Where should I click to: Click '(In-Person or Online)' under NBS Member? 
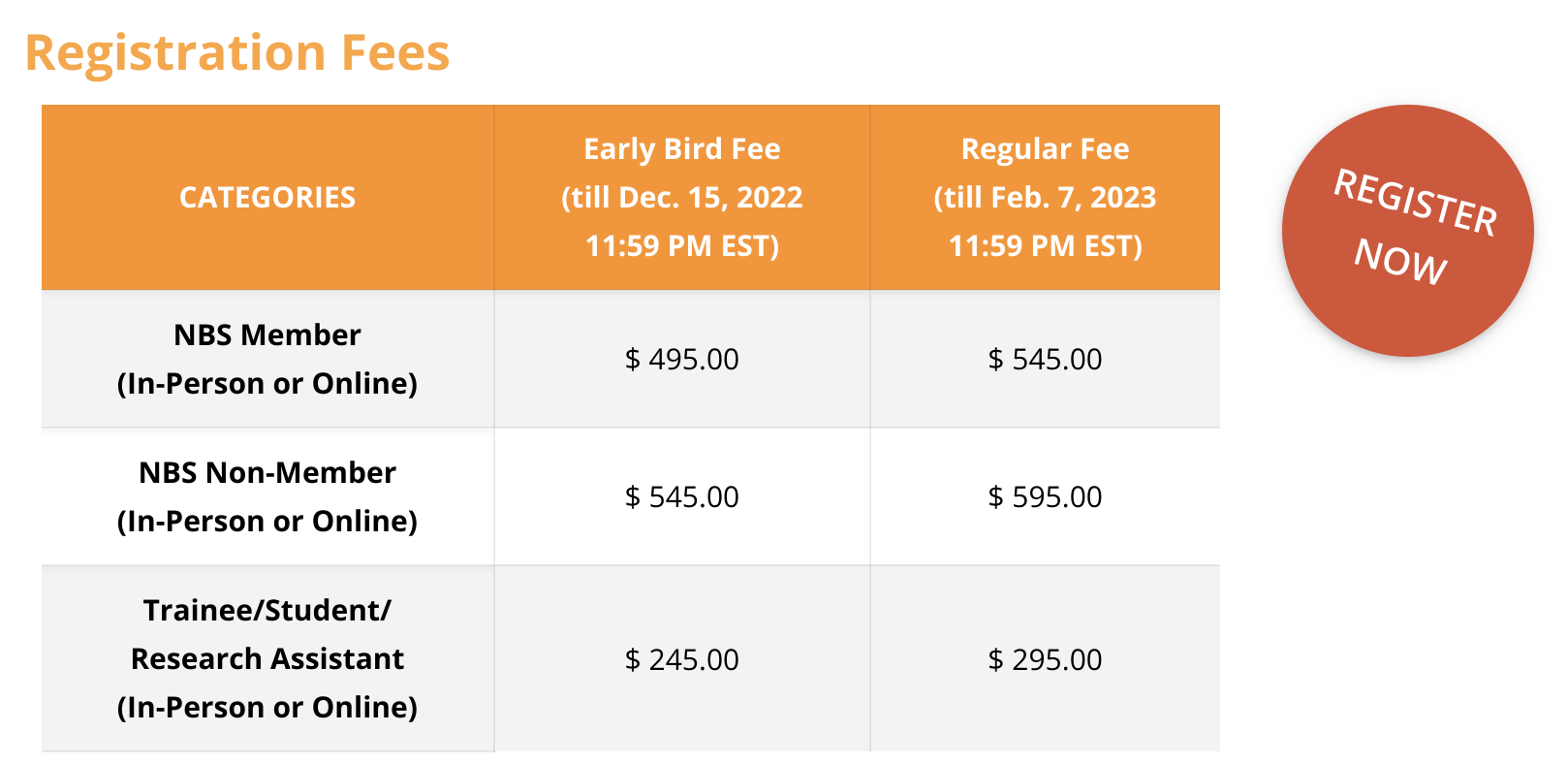(267, 384)
